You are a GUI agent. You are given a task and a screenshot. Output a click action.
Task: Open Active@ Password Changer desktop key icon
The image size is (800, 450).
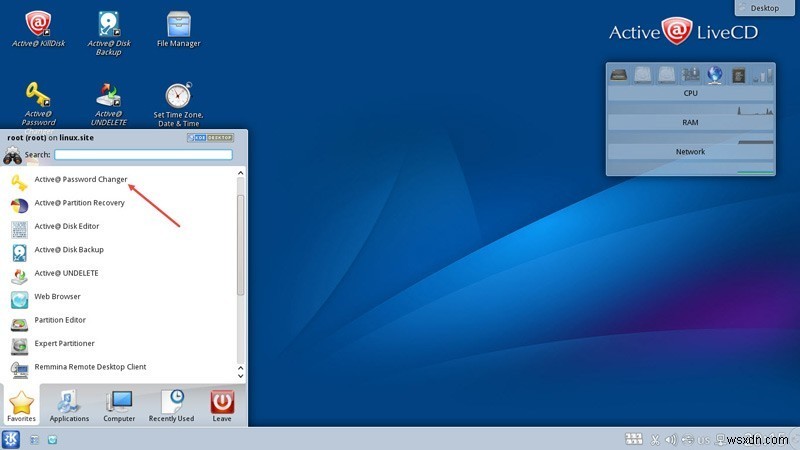coord(38,104)
